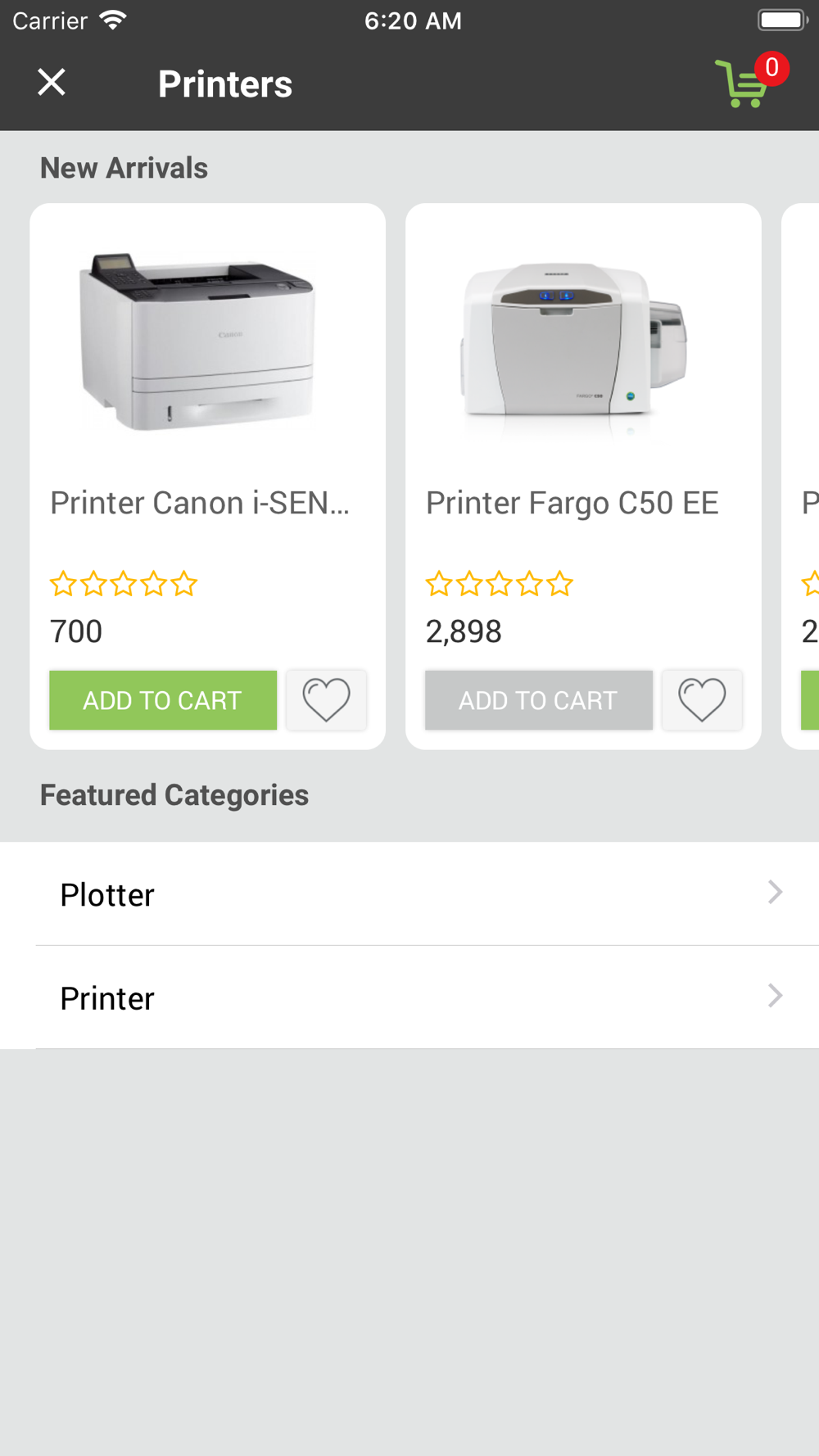Open the Printer category row

[409, 997]
